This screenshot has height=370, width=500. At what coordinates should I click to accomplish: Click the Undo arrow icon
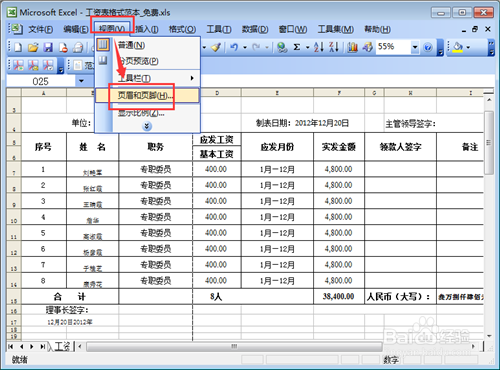[x=234, y=47]
